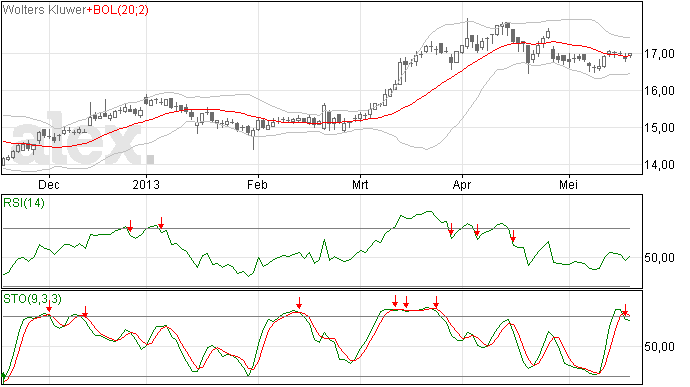
Task: Click the Apr label on time axis
Action: tap(462, 184)
